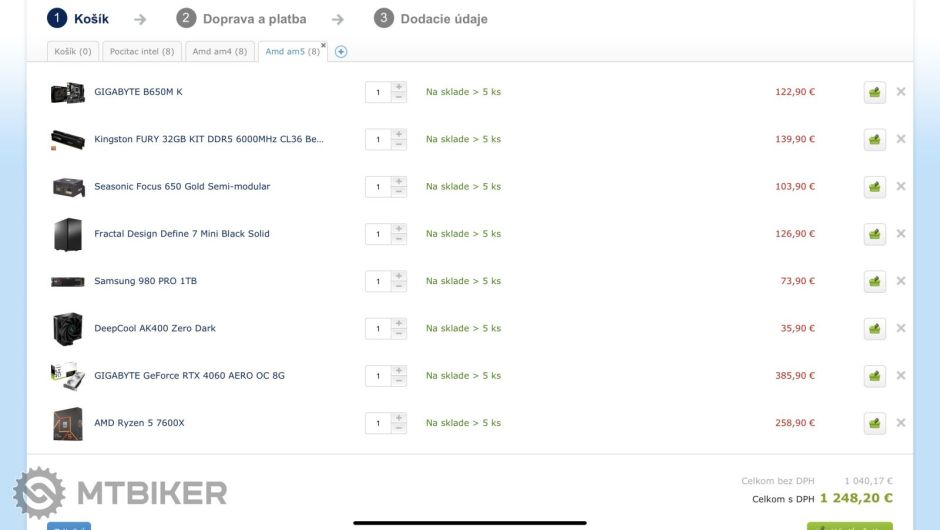The width and height of the screenshot is (940, 530).
Task: Open Samsung 980 PRO 1TB product link
Action: coord(145,281)
